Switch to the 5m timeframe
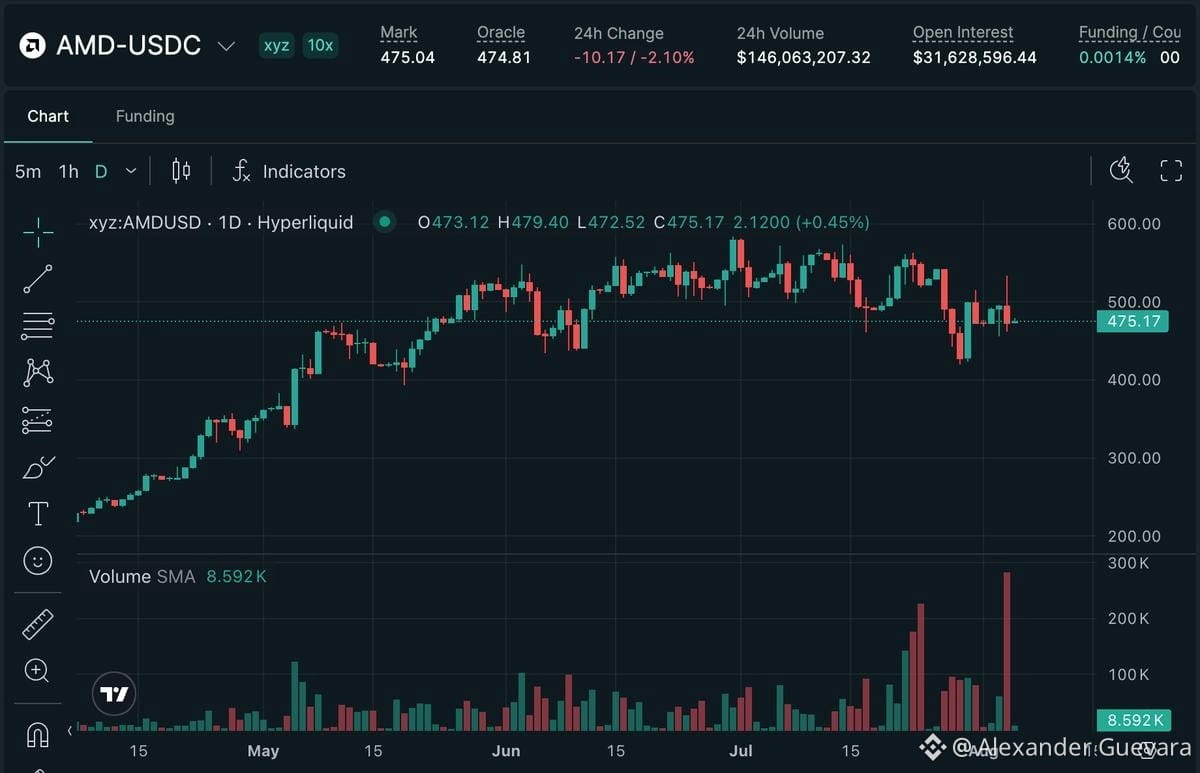Viewport: 1200px width, 773px height. click(x=28, y=171)
